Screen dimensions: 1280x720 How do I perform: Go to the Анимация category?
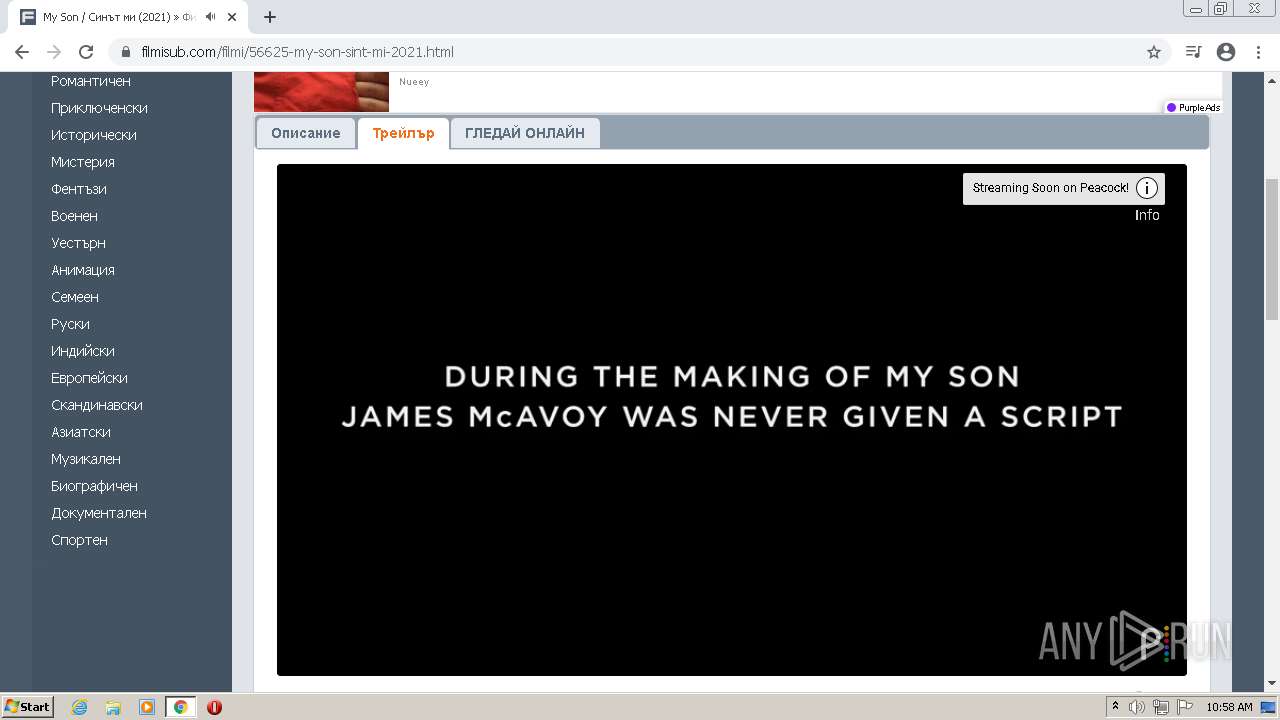tap(83, 270)
